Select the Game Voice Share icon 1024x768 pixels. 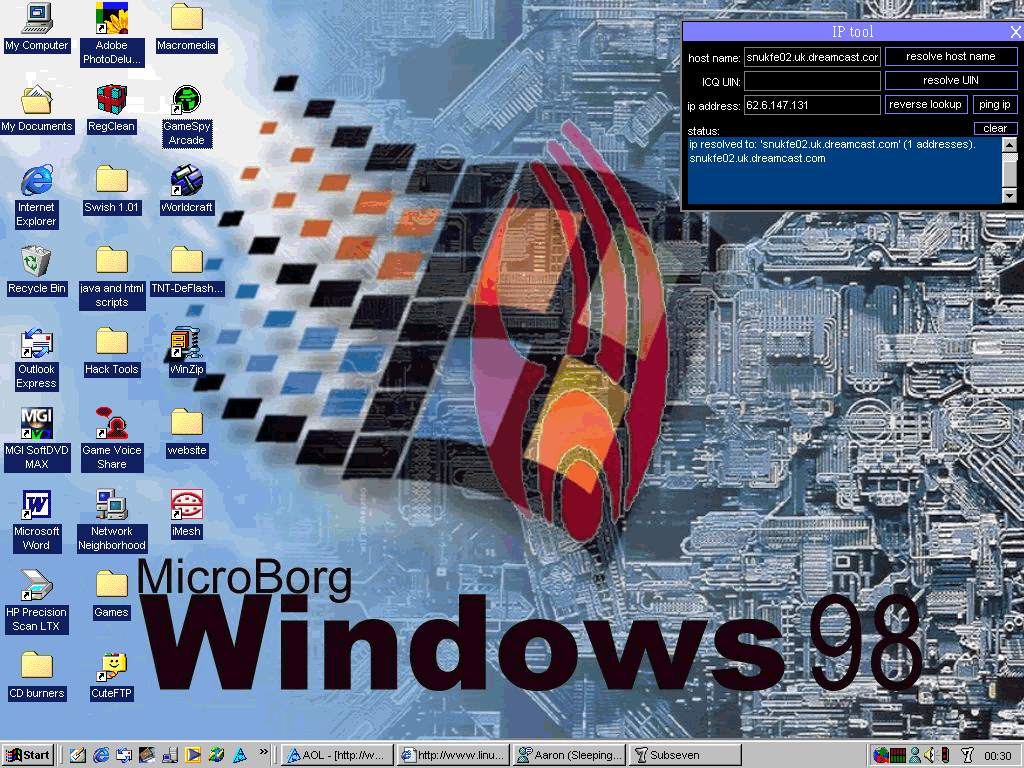pyautogui.click(x=111, y=425)
